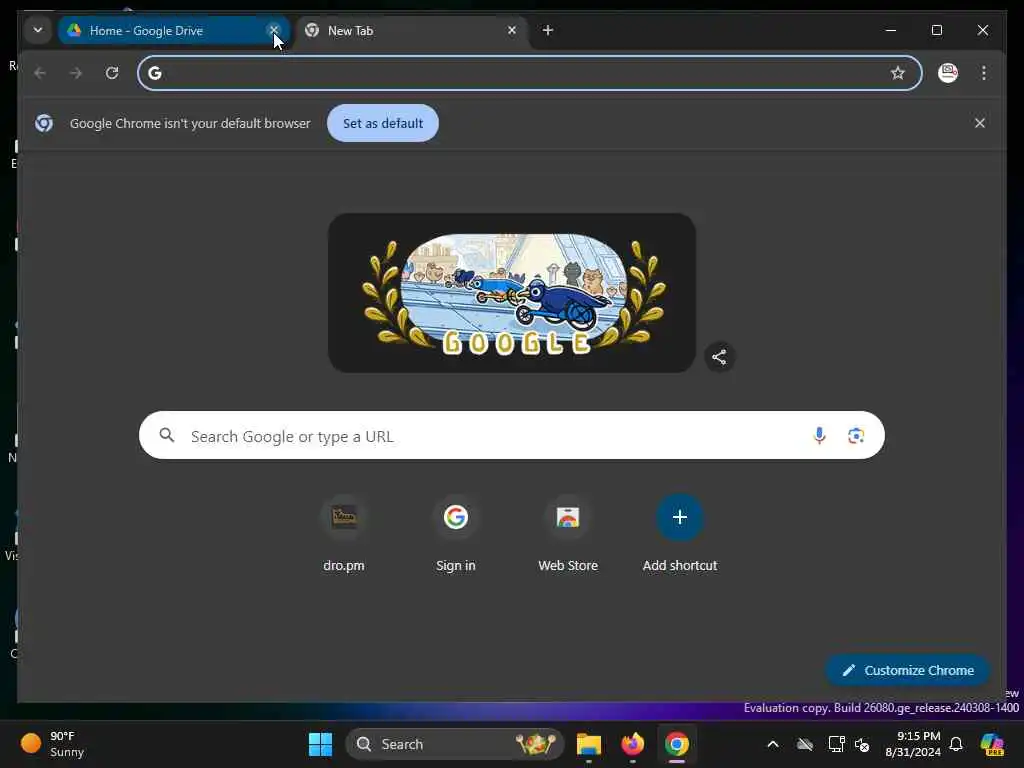Open the Google Sign in shortcut
Screen dimensions: 1024x768
tap(456, 534)
